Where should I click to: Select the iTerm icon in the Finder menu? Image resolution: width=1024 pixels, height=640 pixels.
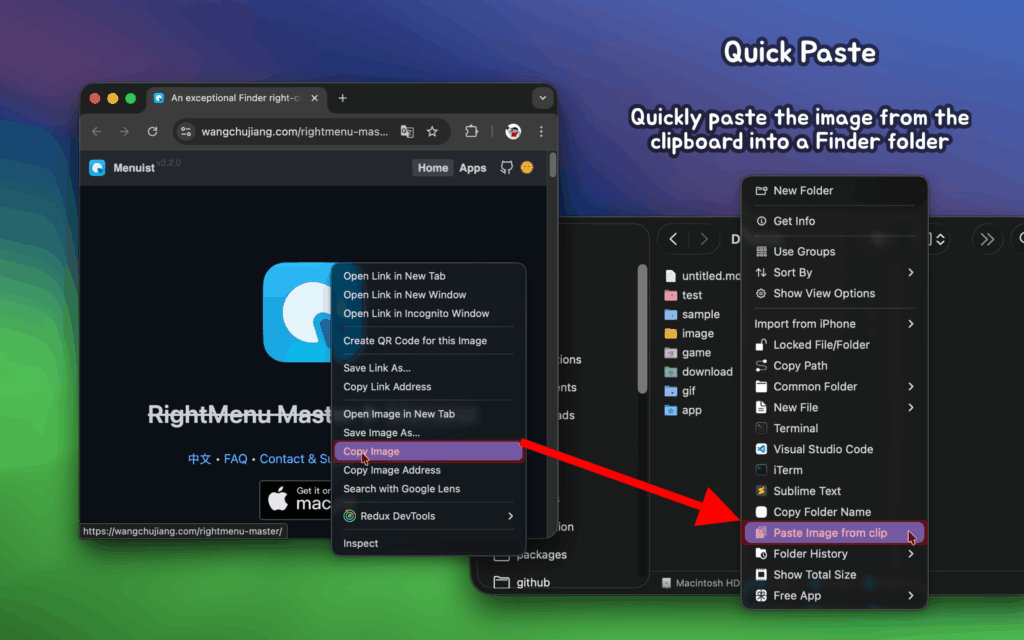761,470
